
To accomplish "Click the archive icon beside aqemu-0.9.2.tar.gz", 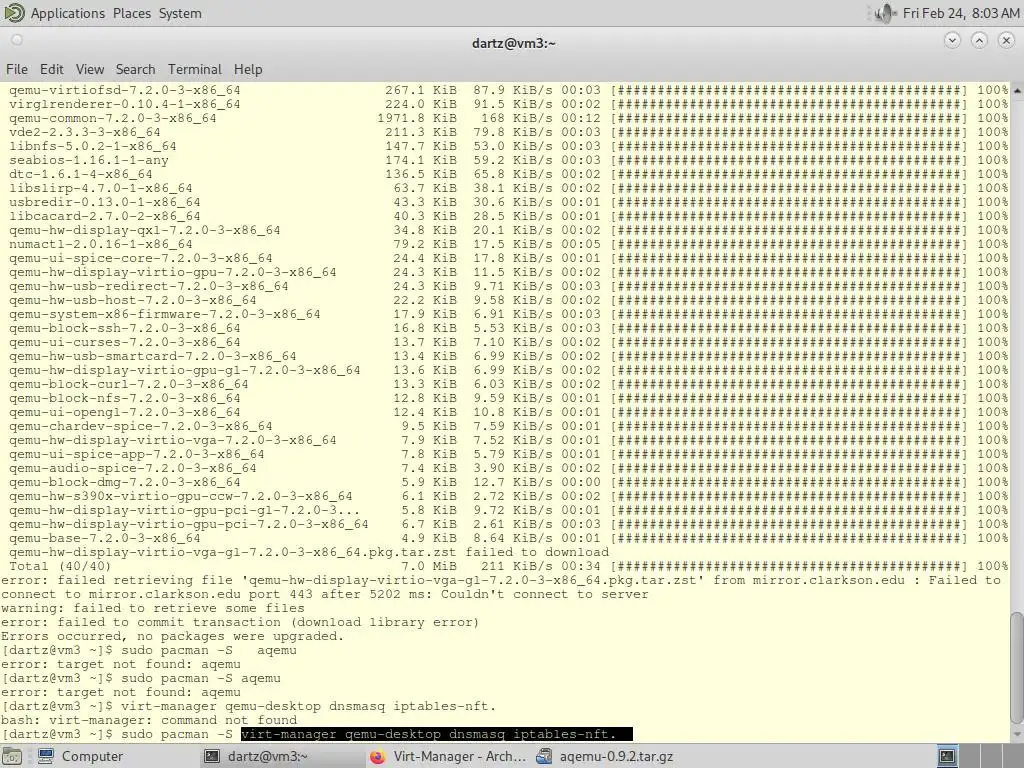I will pos(544,756).
